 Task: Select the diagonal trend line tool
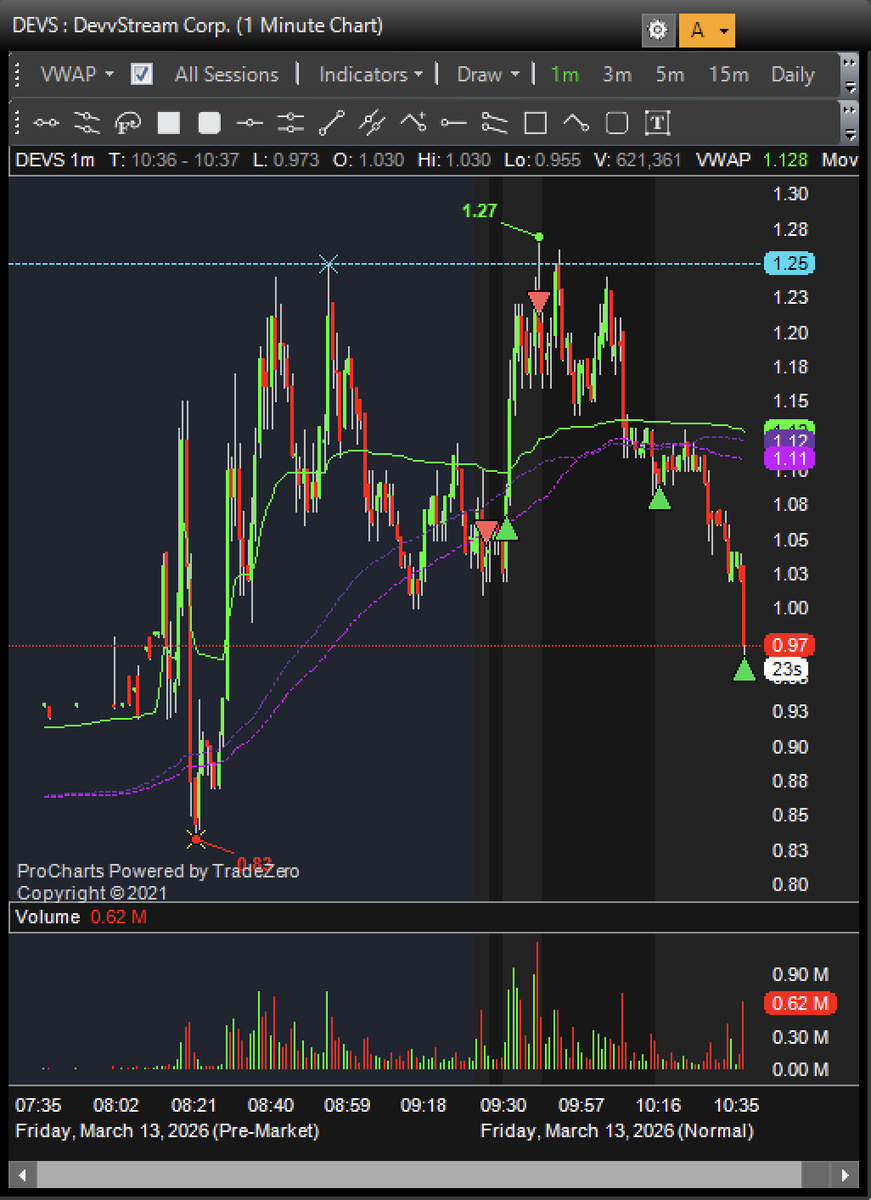point(331,123)
